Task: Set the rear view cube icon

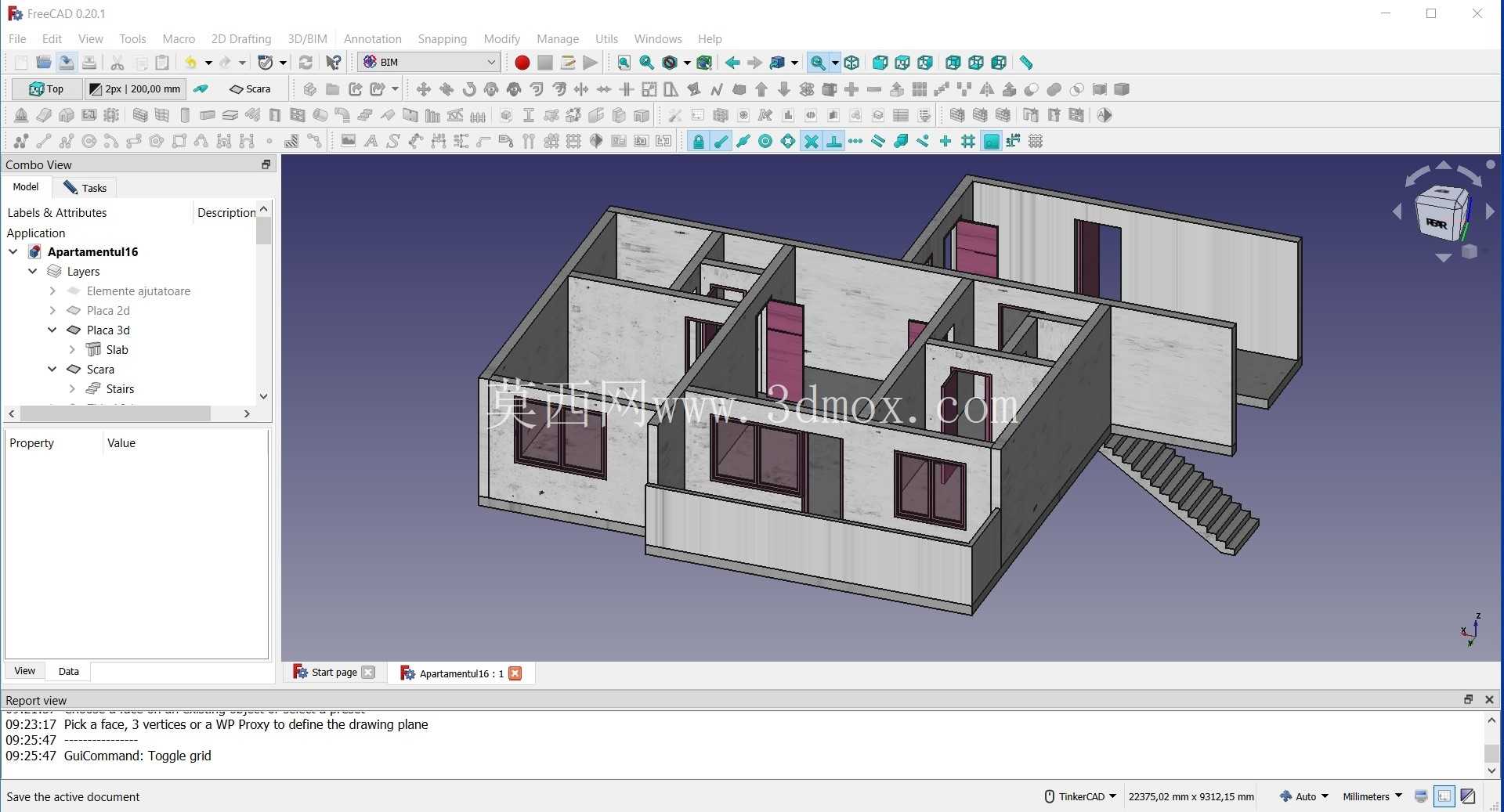Action: pos(953,63)
